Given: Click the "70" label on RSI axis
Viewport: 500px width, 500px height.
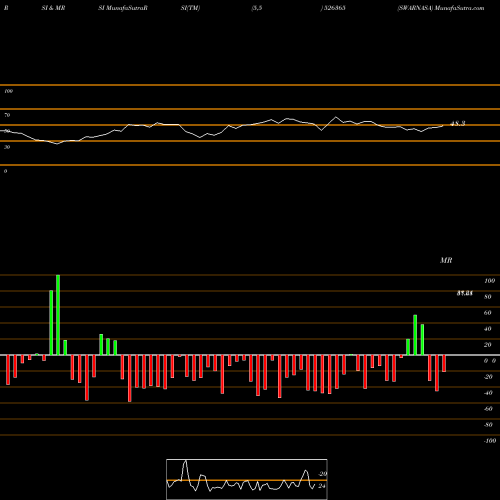Looking at the screenshot, I should pos(7,115).
